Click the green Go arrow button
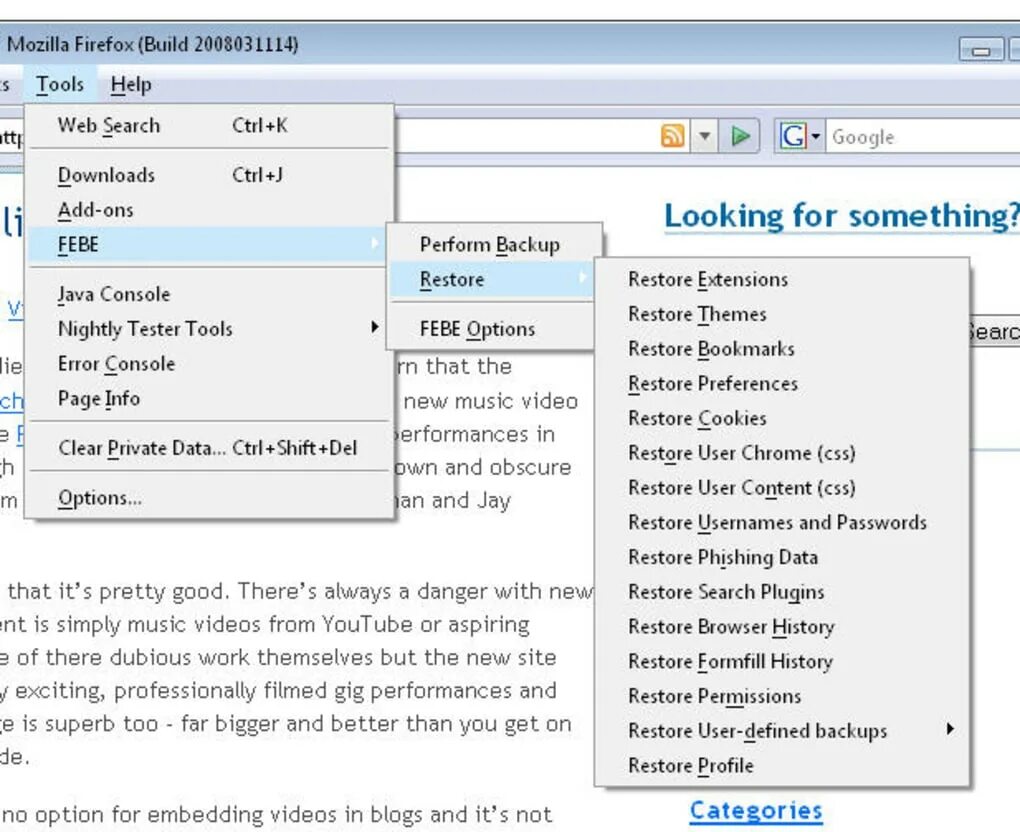 pyautogui.click(x=740, y=136)
